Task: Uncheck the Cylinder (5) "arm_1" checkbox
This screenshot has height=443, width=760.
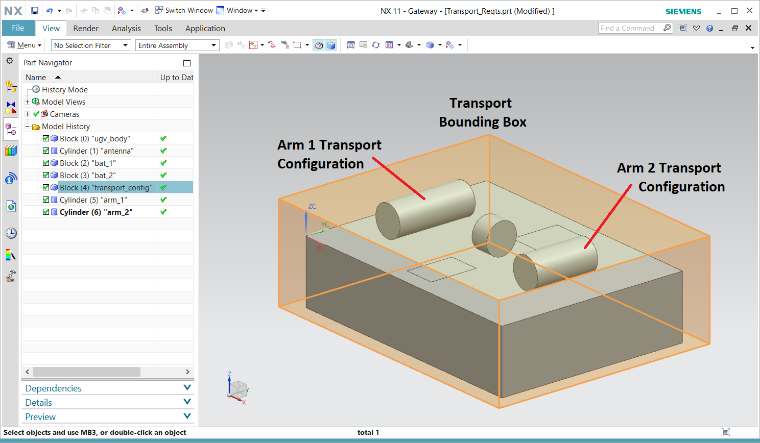Action: click(46, 200)
